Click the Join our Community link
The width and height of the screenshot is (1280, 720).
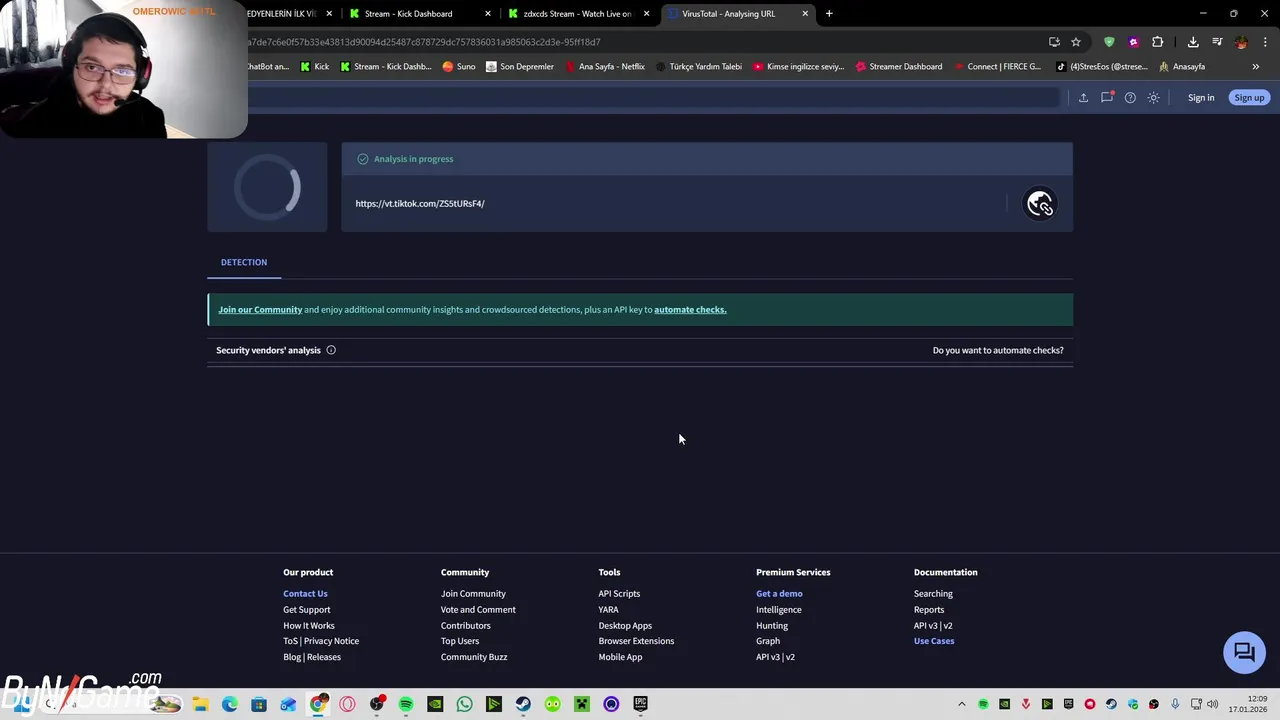tap(260, 309)
